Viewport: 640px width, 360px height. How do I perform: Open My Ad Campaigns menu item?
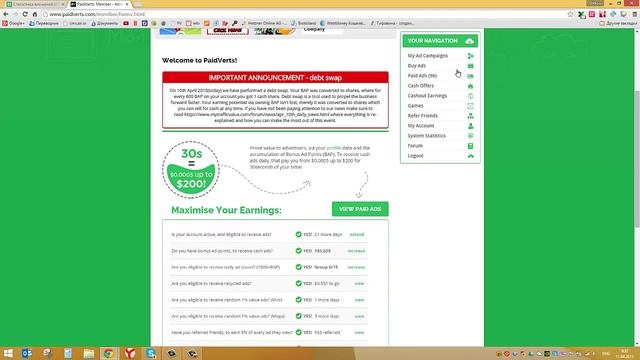click(x=427, y=56)
